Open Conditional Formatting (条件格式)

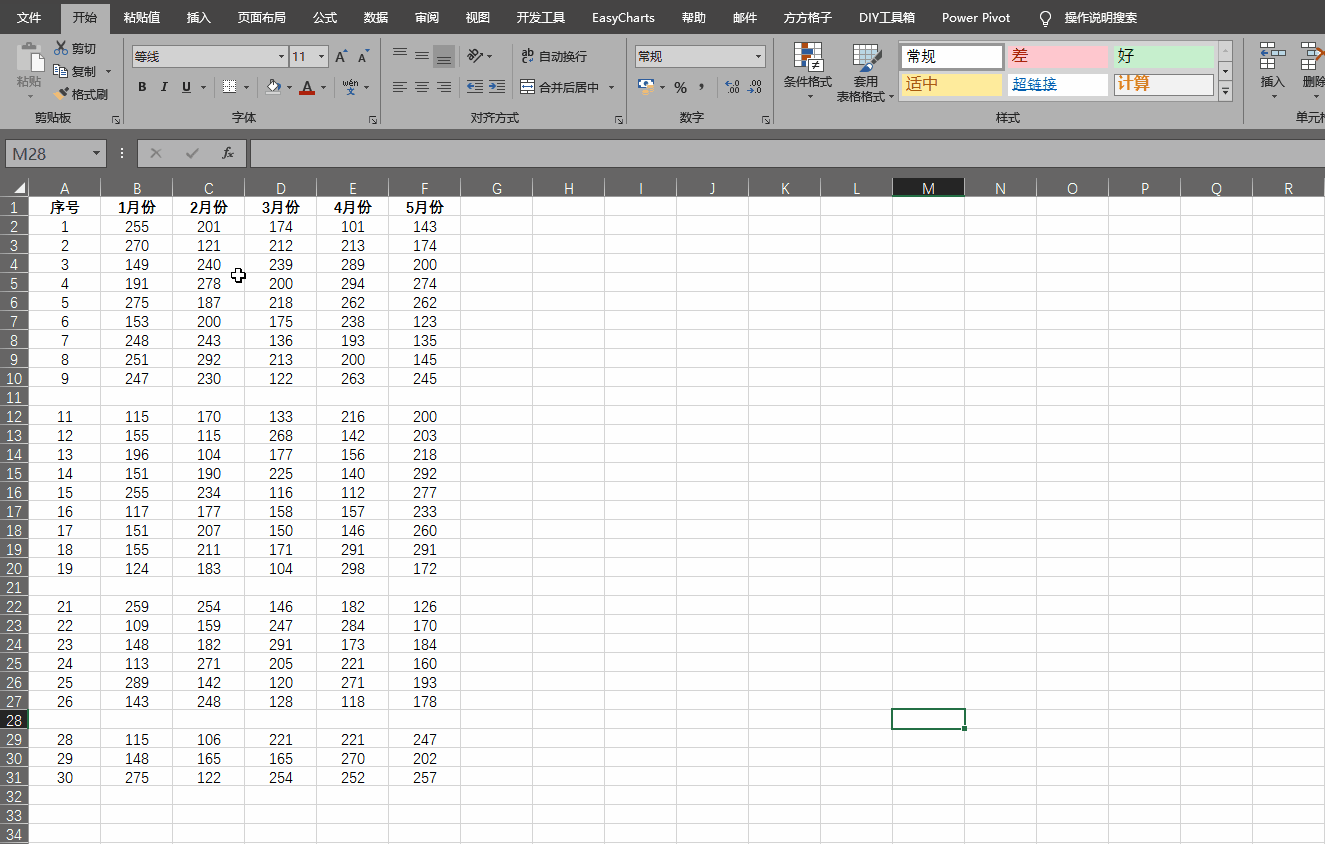(807, 72)
